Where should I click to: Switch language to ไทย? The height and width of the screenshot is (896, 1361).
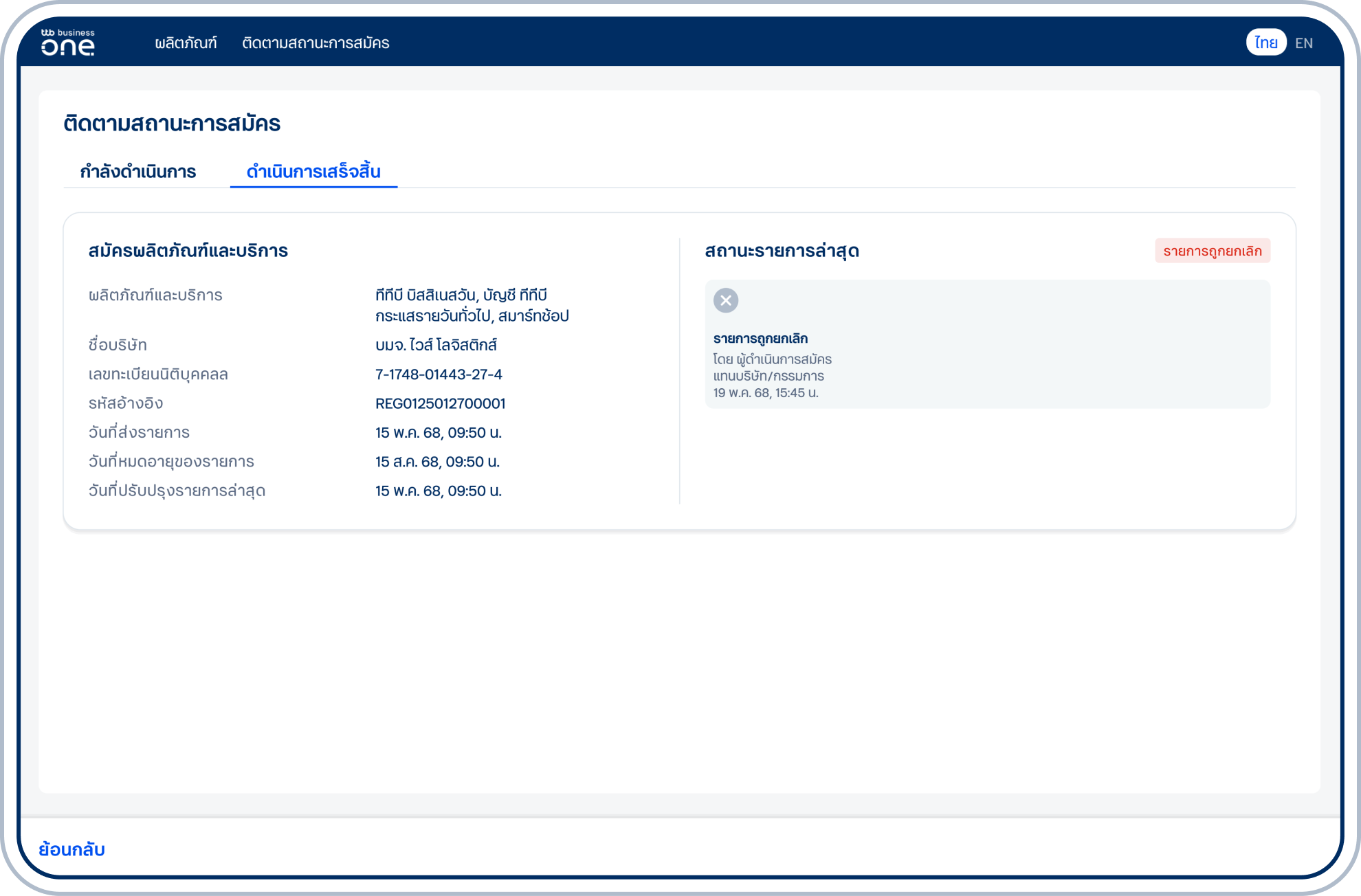[x=1265, y=43]
